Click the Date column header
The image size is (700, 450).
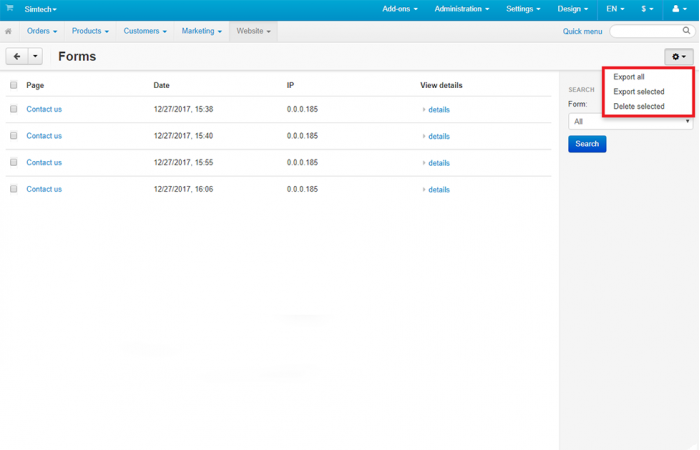coord(162,85)
